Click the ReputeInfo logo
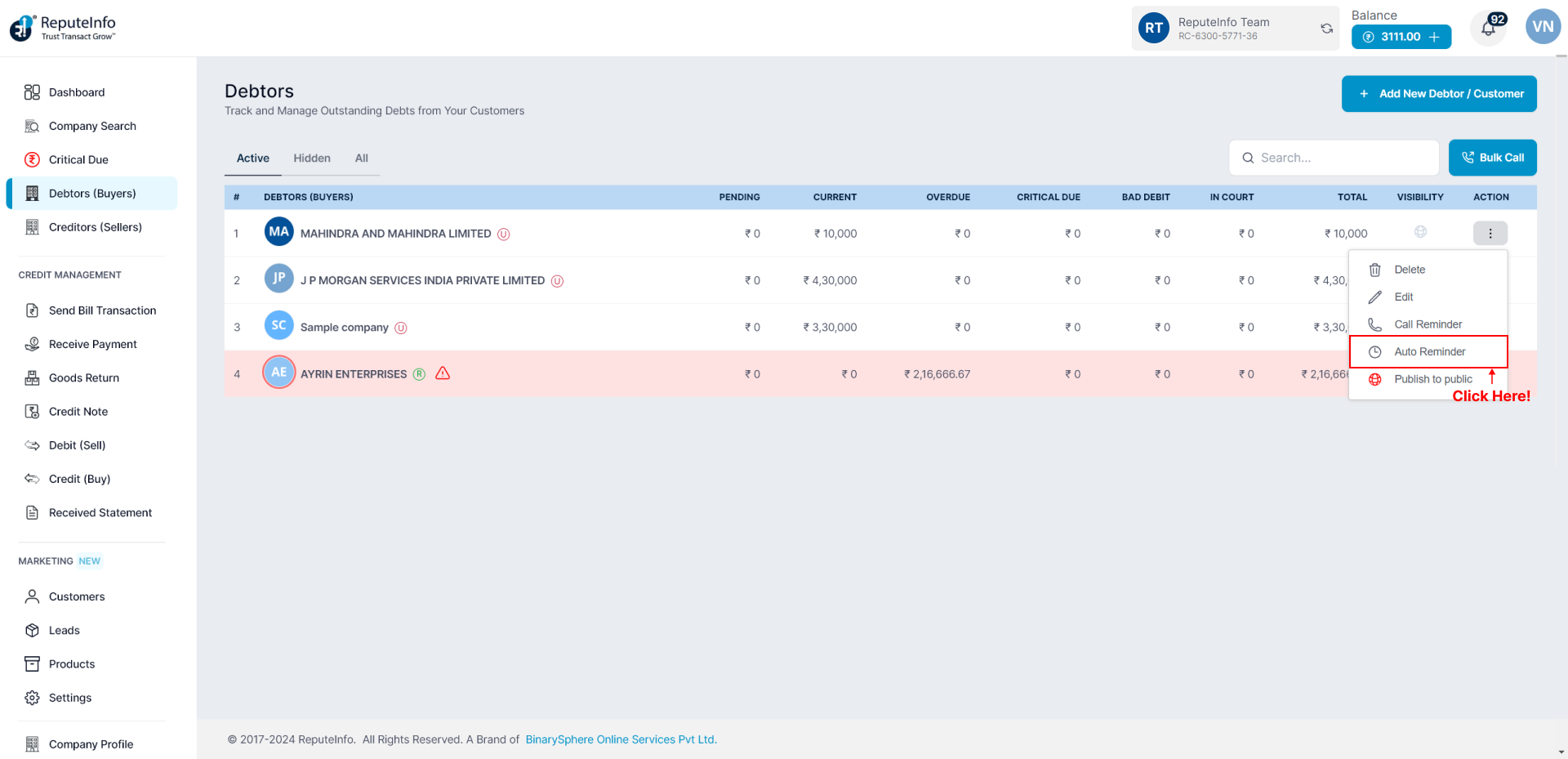The width and height of the screenshot is (1568, 759). tap(63, 28)
